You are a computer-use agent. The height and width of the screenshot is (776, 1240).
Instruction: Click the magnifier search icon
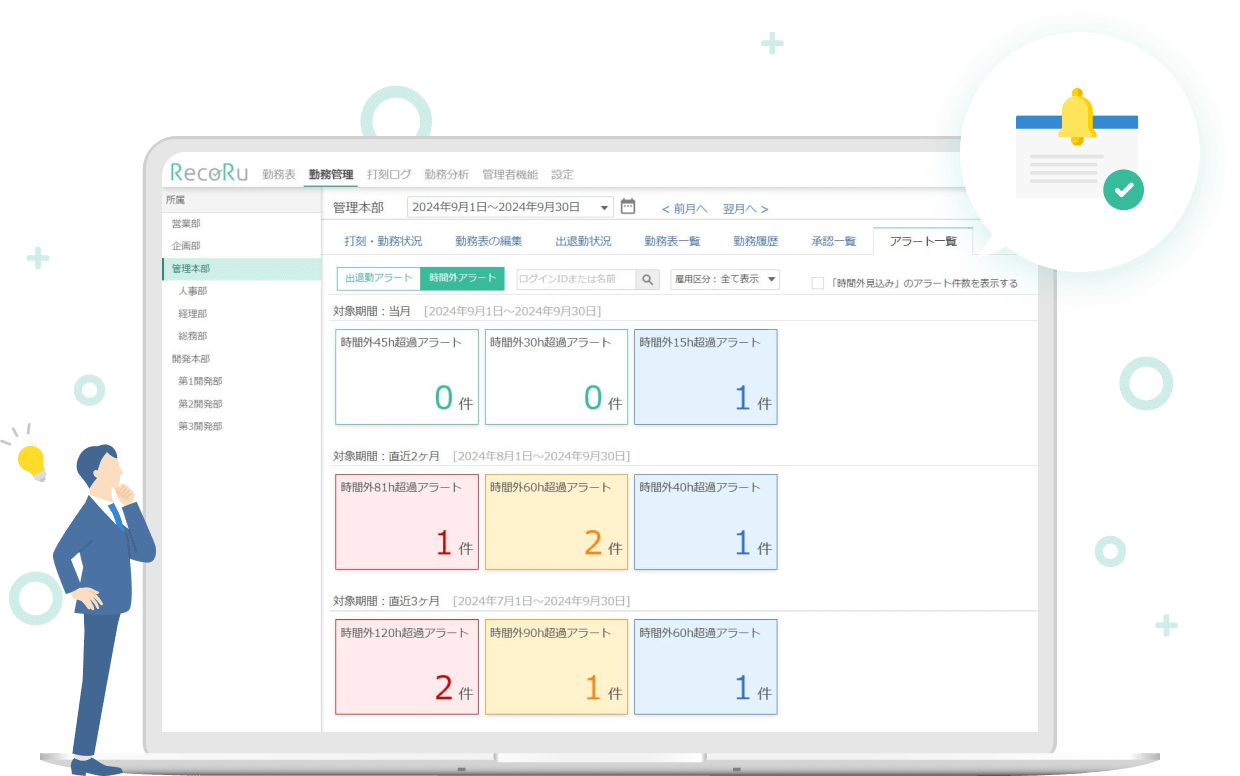click(x=648, y=280)
